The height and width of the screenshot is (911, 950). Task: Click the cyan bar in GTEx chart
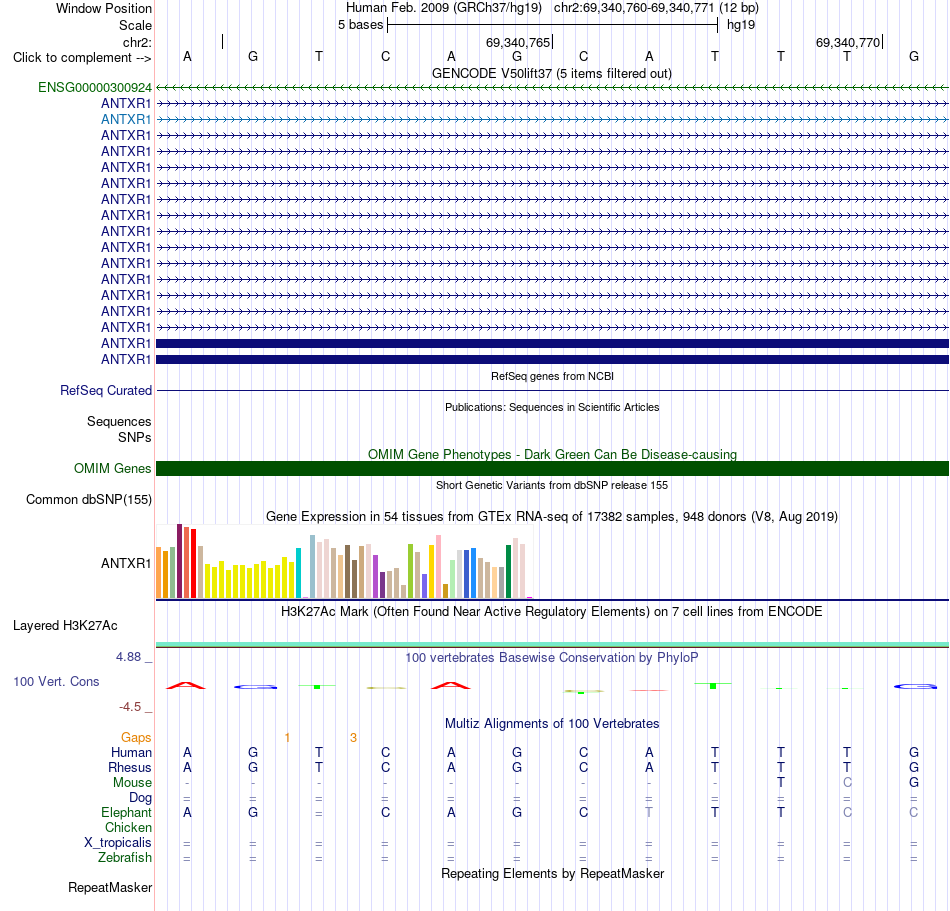pyautogui.click(x=298, y=574)
